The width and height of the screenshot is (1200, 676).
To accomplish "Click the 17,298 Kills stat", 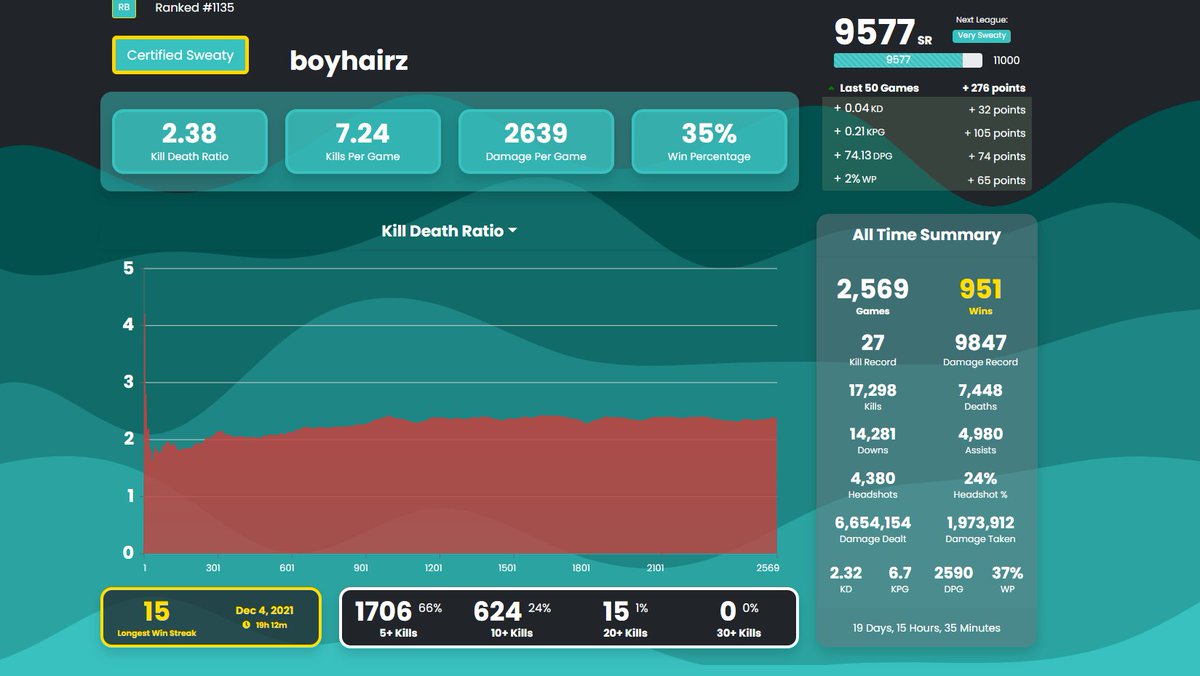I will pos(873,395).
